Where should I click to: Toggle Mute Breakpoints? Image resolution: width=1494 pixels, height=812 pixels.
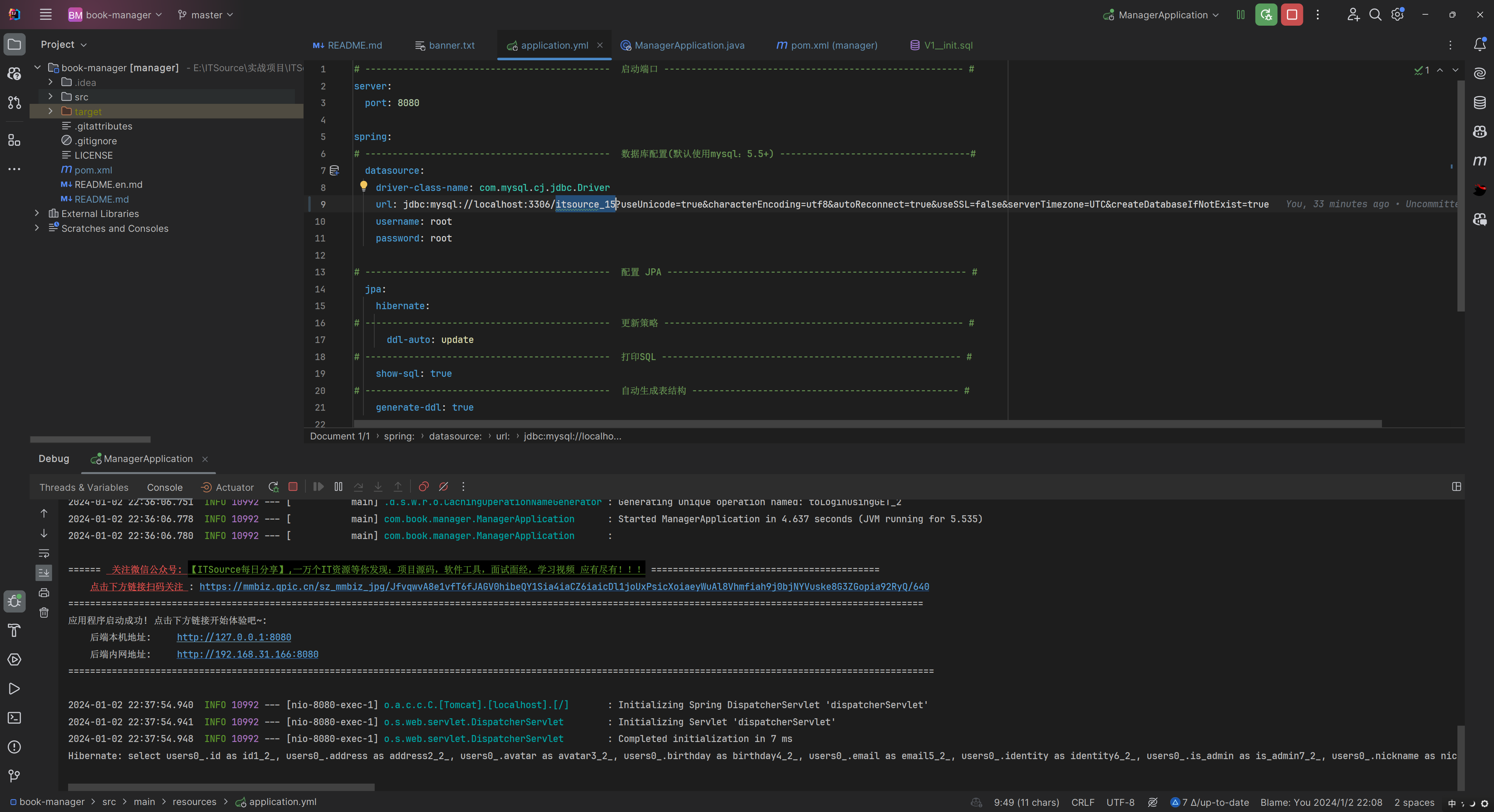pos(443,487)
